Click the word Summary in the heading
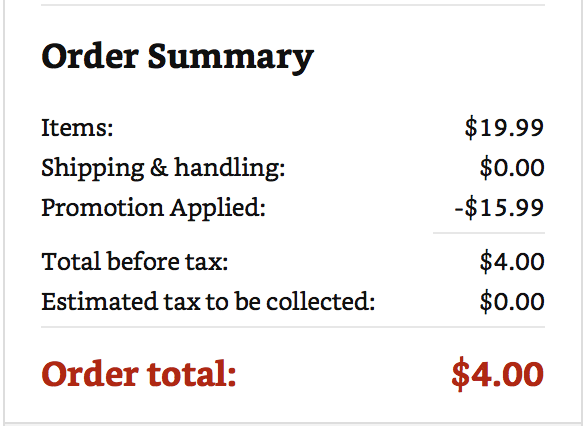Screen dimensions: 586x426 click(231, 58)
